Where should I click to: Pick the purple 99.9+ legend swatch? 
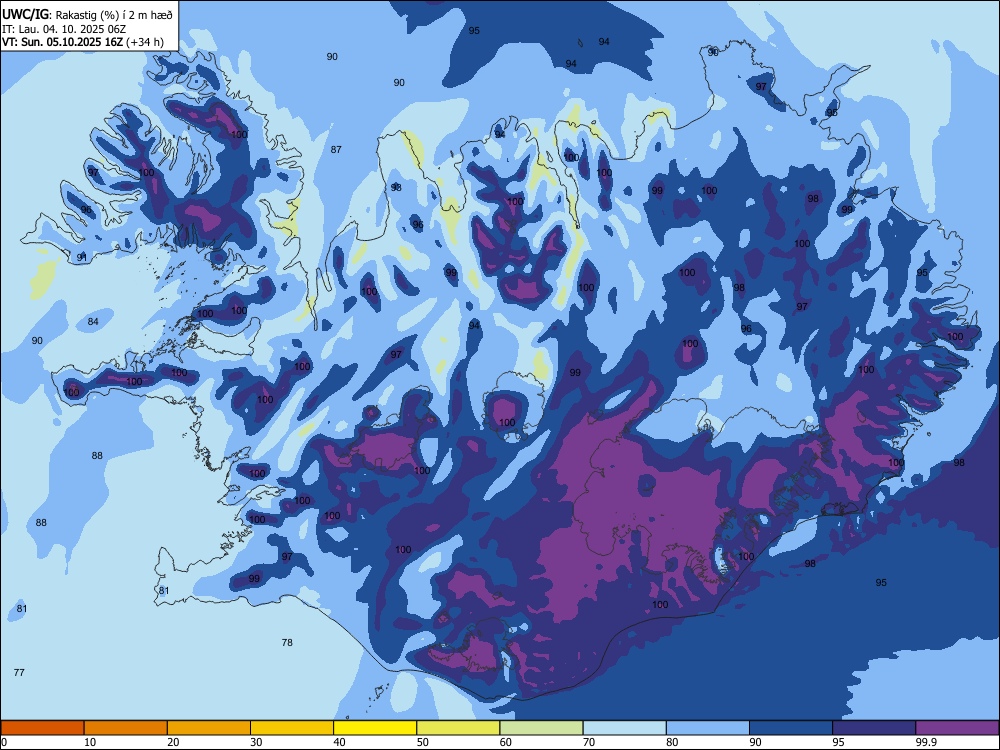coord(957,728)
